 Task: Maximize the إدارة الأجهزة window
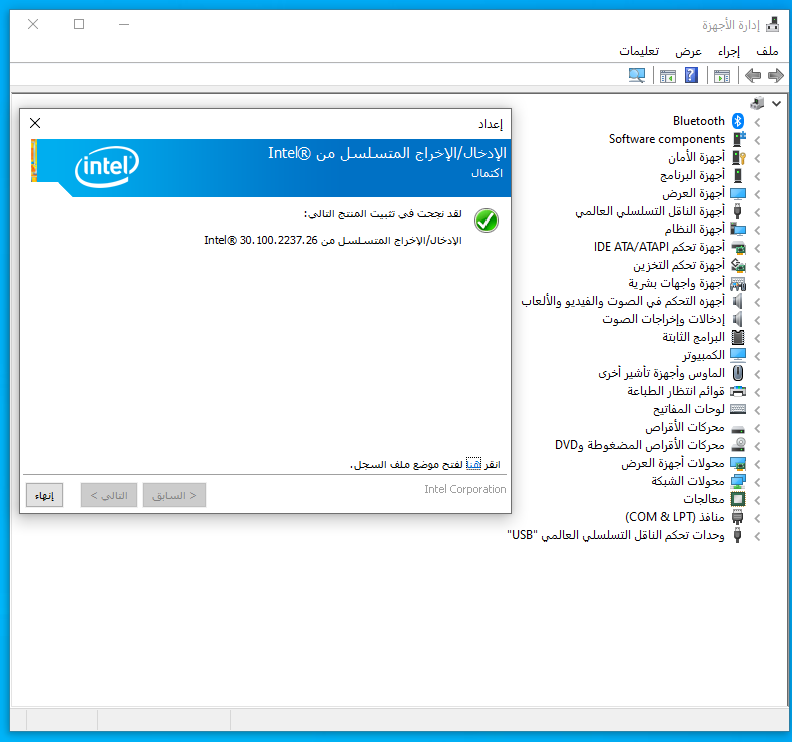pyautogui.click(x=79, y=24)
